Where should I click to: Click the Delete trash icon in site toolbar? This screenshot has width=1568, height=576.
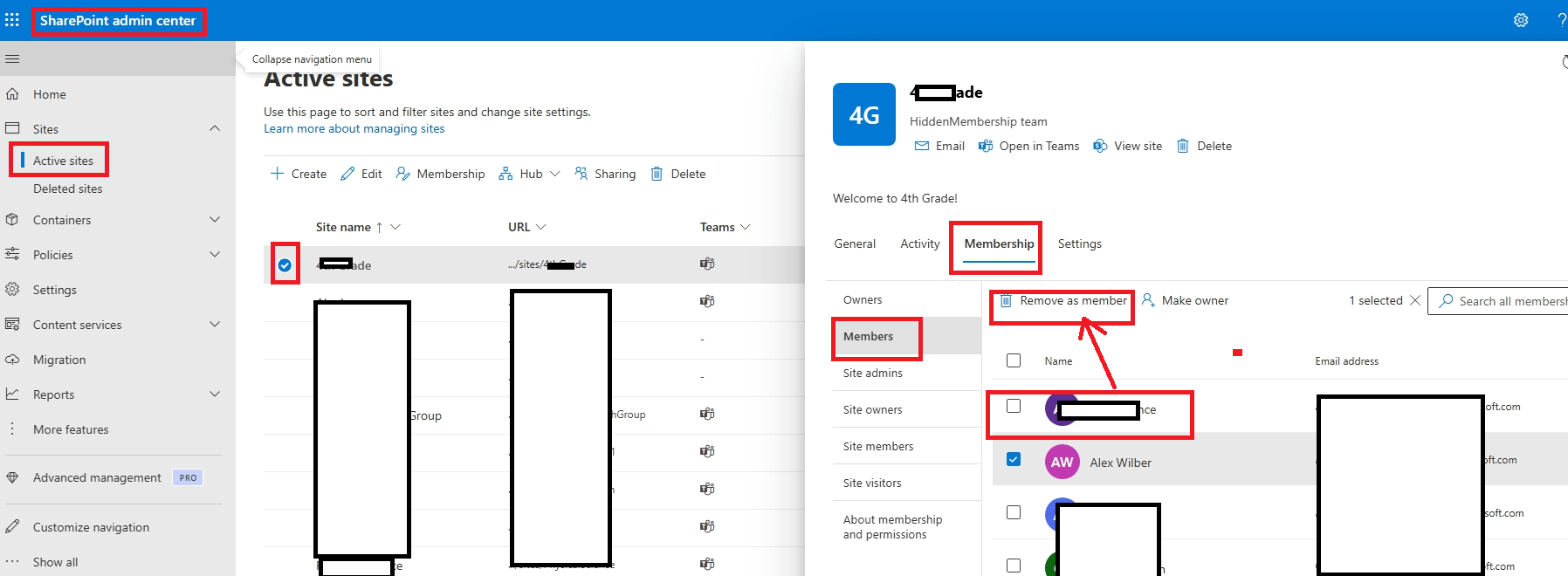click(657, 174)
